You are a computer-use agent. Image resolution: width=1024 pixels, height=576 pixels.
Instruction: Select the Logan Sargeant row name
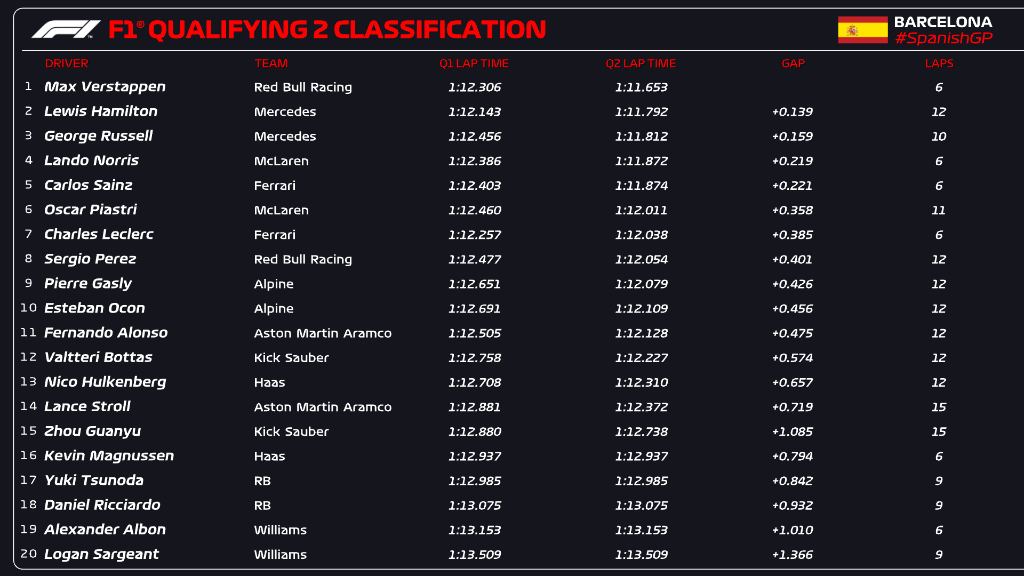102,554
